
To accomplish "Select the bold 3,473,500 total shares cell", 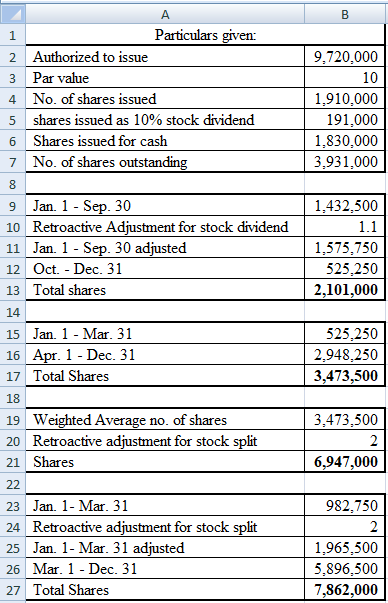I will point(345,376).
